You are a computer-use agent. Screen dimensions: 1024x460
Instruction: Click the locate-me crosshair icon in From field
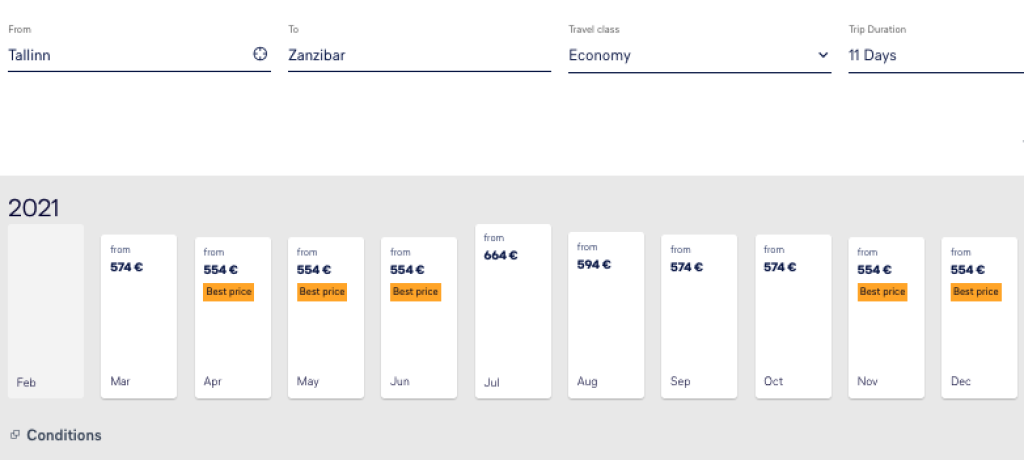click(x=260, y=55)
